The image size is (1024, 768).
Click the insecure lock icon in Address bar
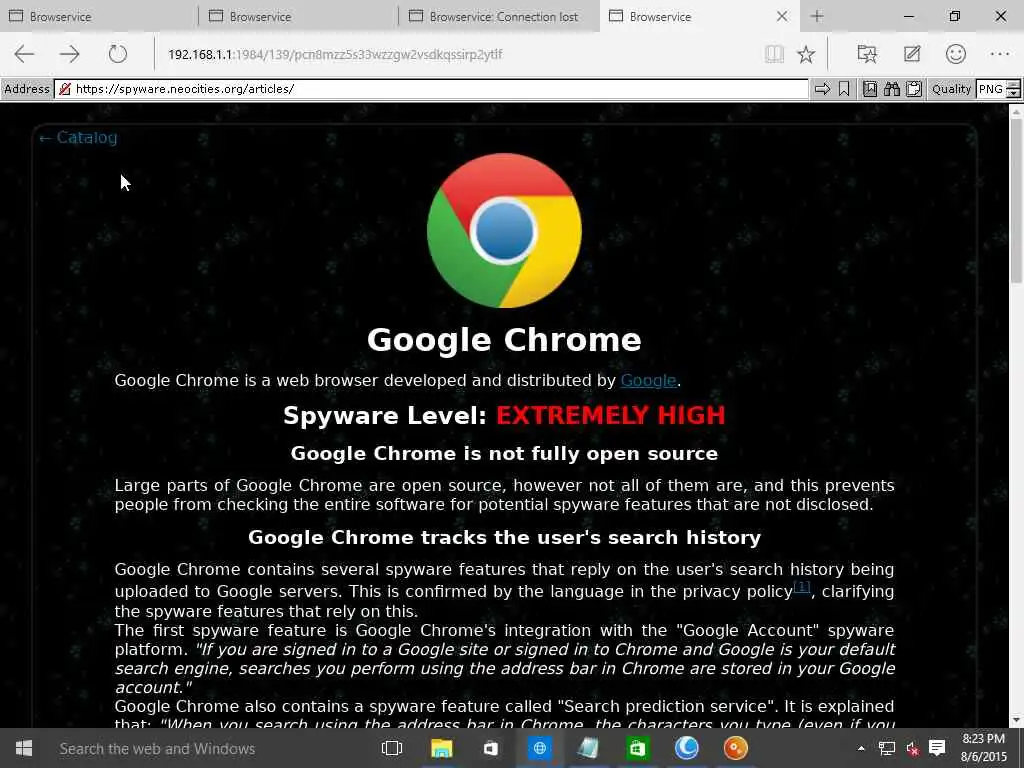[x=65, y=89]
